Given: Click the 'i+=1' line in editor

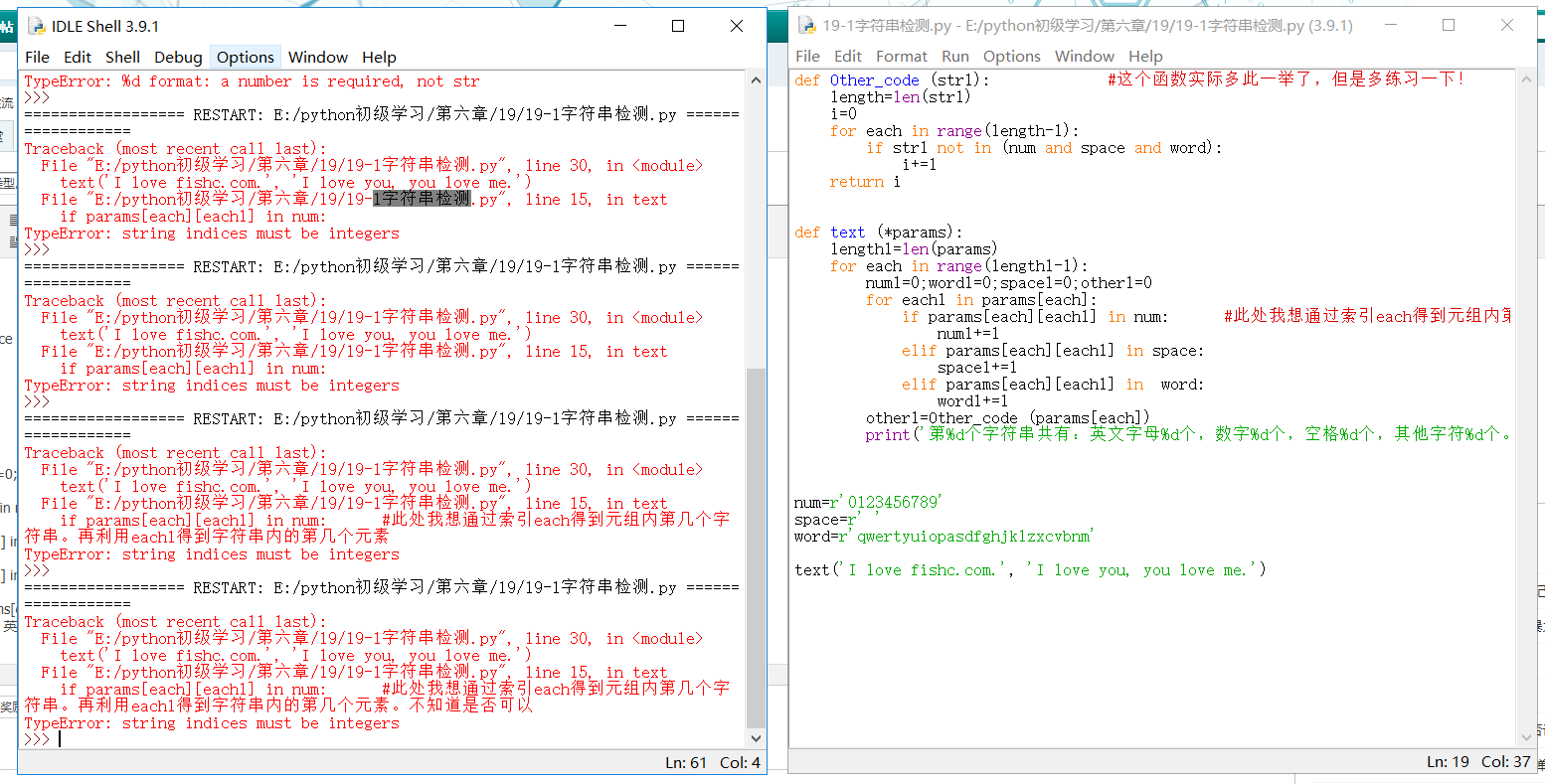Looking at the screenshot, I should click(x=919, y=164).
